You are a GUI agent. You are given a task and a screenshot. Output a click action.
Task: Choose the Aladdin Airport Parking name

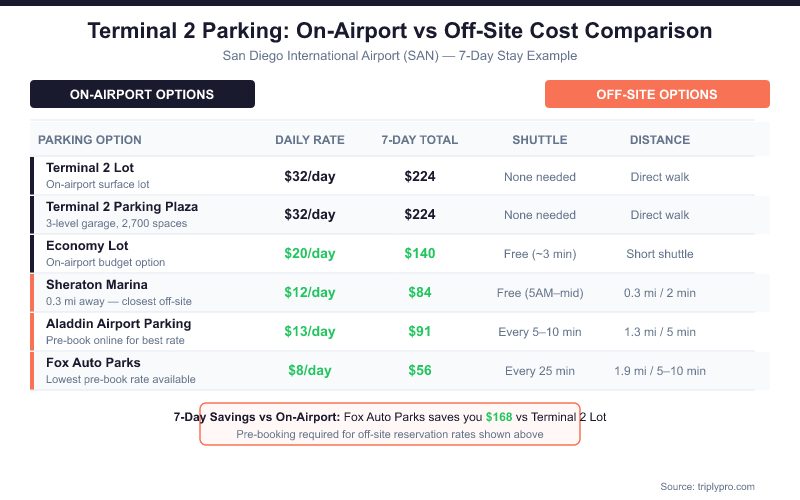tap(118, 324)
